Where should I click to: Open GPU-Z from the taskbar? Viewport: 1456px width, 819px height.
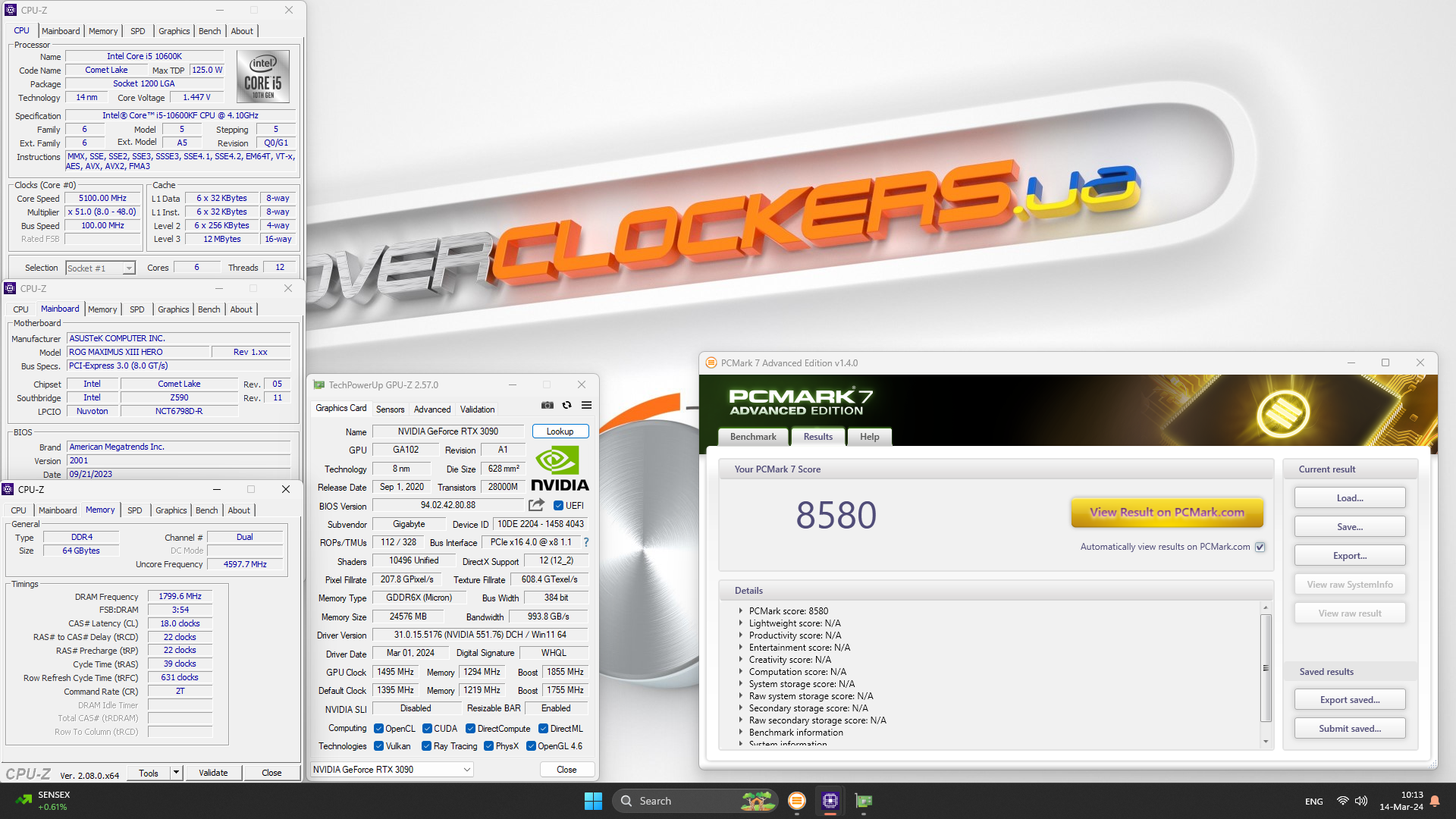(x=864, y=801)
